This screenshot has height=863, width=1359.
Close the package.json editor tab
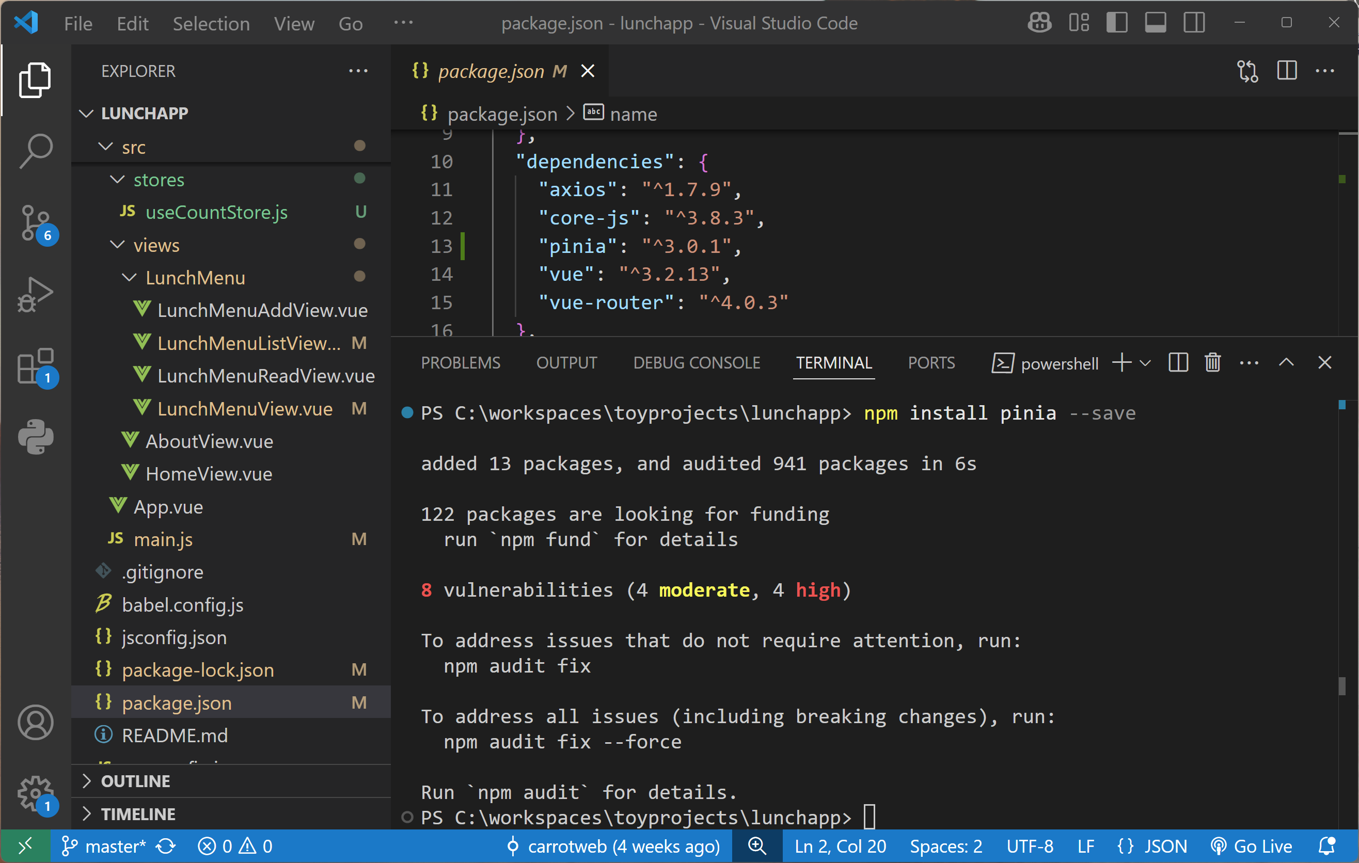[x=588, y=71]
